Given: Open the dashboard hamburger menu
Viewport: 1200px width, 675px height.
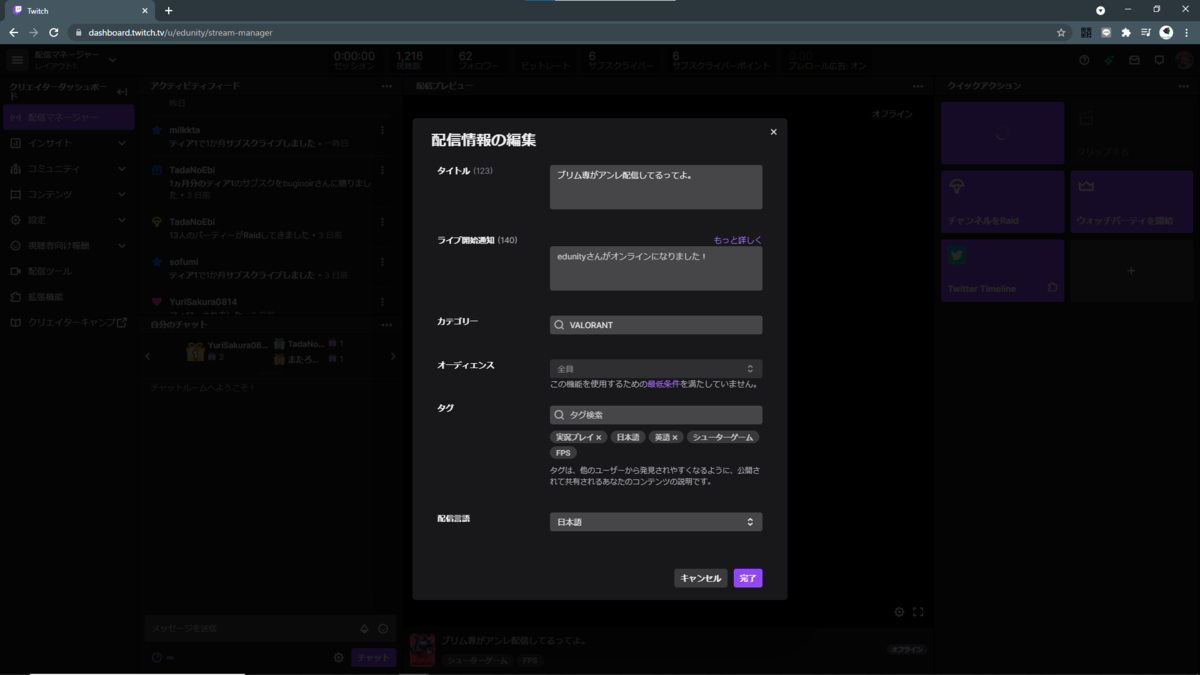Looking at the screenshot, I should (x=17, y=60).
